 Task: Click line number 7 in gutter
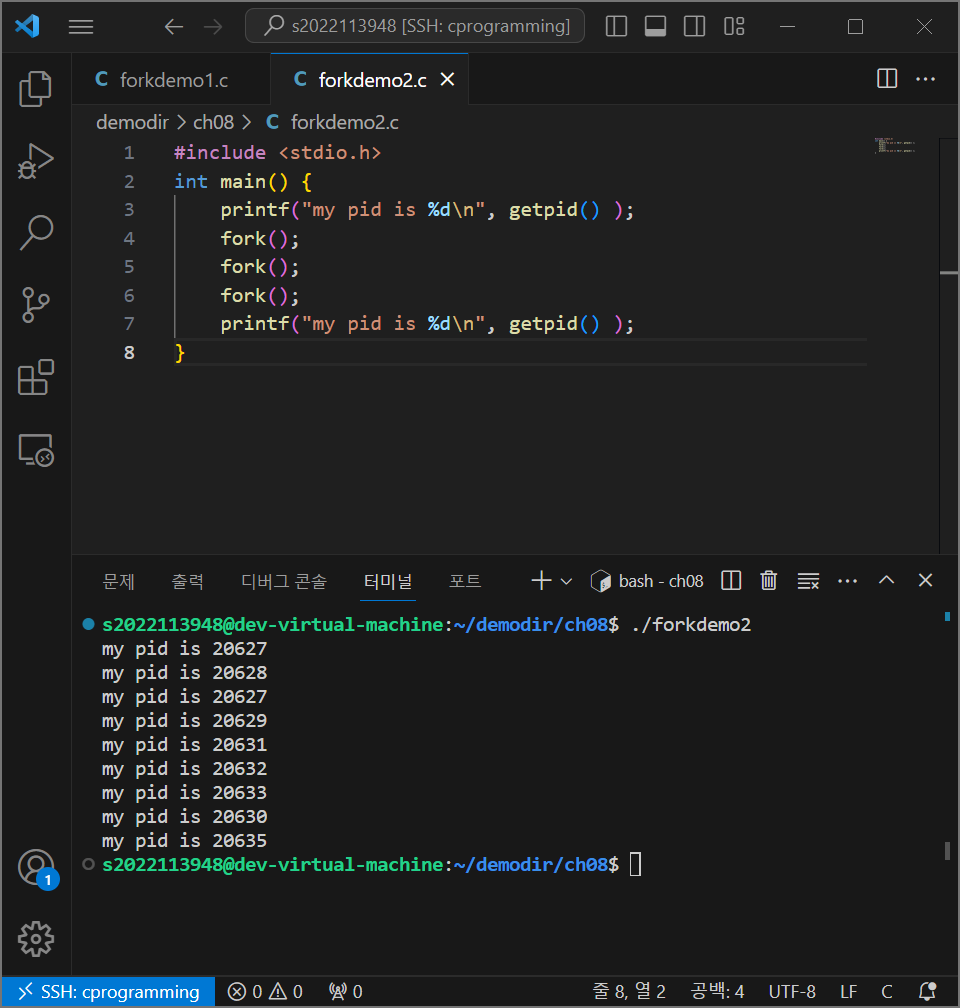point(129,323)
